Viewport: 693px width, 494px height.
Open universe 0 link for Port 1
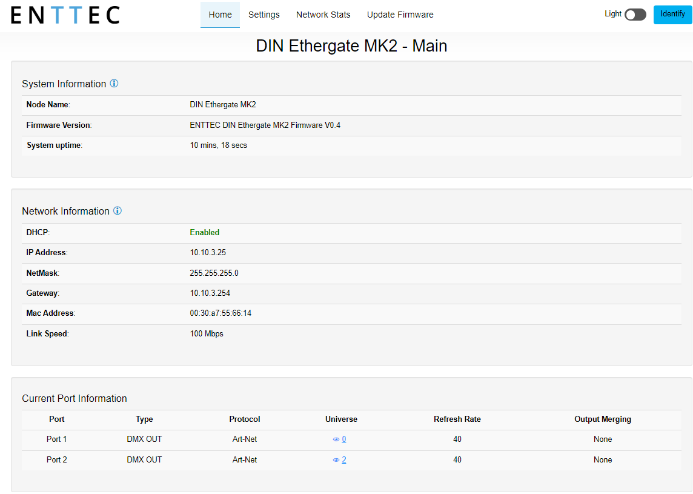coord(344,440)
